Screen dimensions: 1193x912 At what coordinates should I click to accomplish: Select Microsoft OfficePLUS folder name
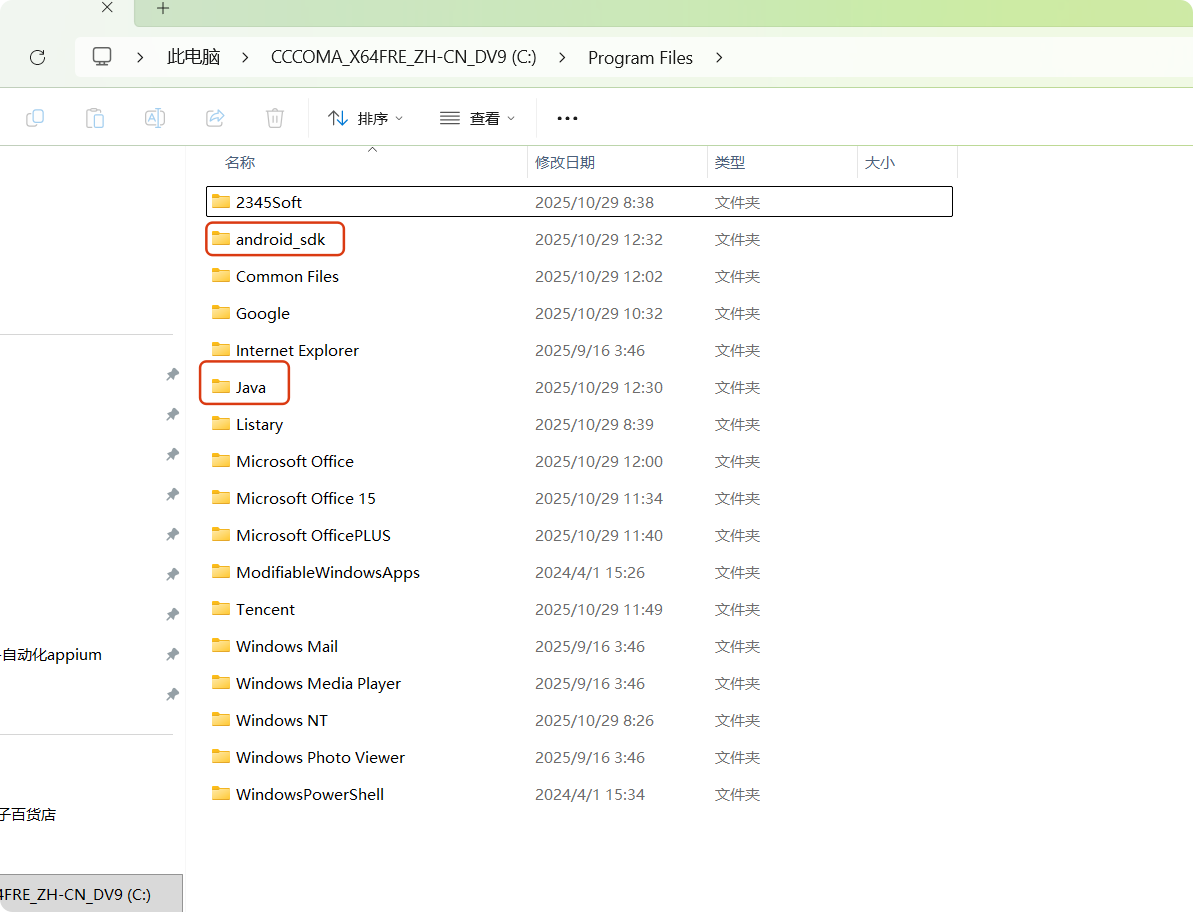click(x=313, y=535)
